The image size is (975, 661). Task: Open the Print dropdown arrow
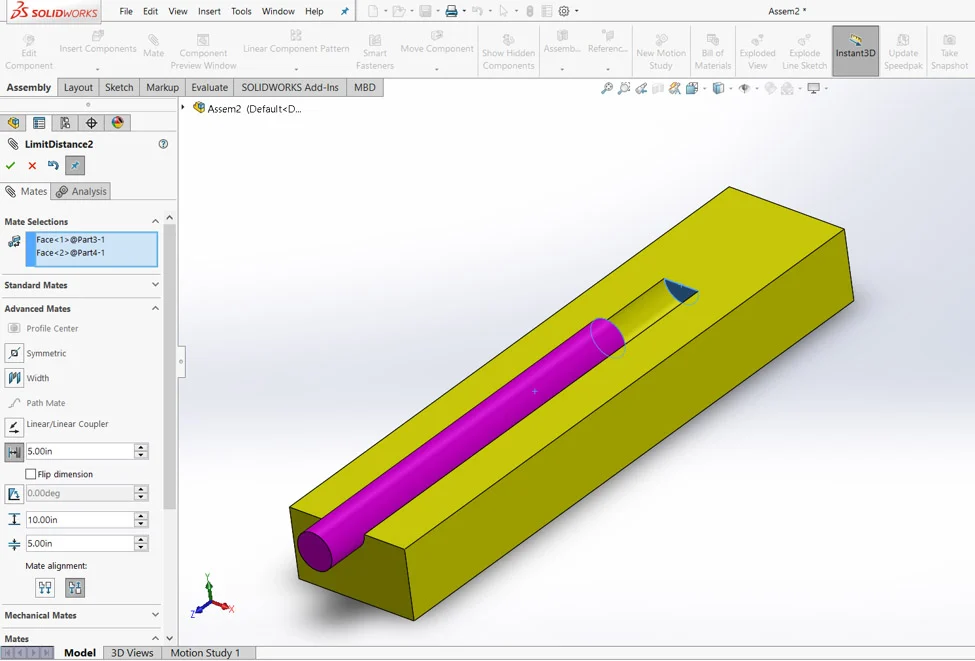pyautogui.click(x=464, y=11)
